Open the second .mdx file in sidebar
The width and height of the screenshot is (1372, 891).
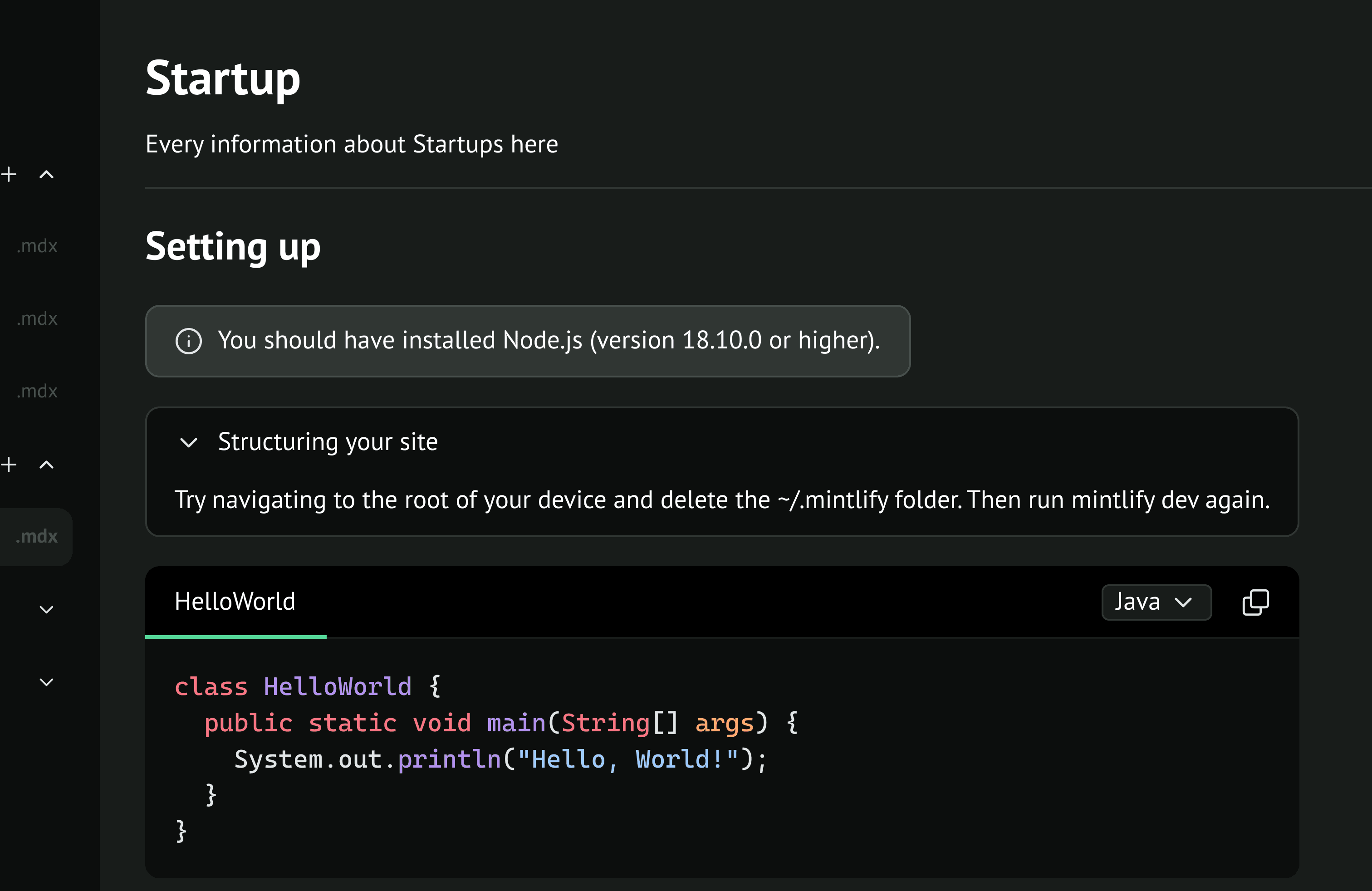click(x=37, y=319)
